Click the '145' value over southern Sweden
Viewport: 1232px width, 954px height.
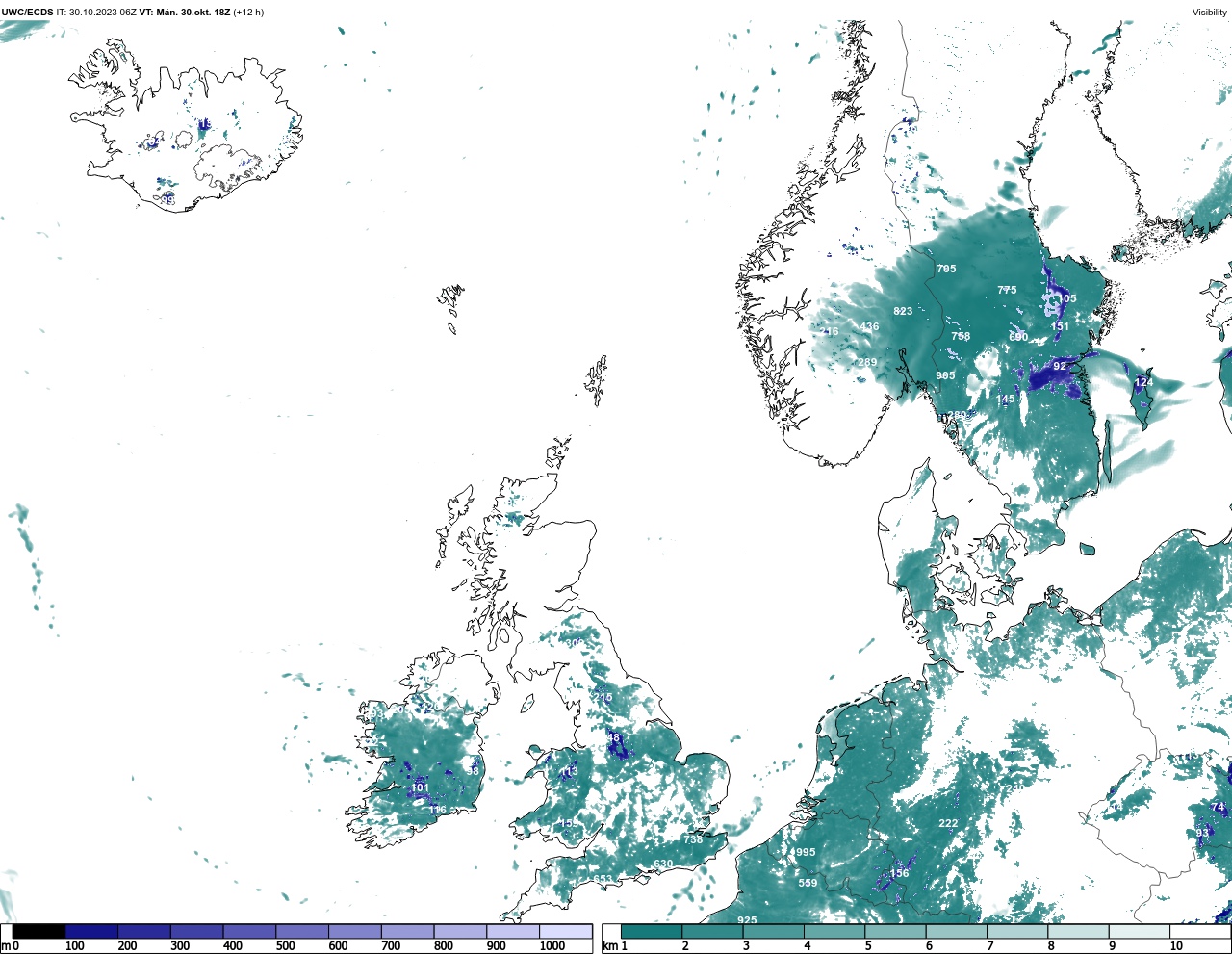coord(1005,399)
